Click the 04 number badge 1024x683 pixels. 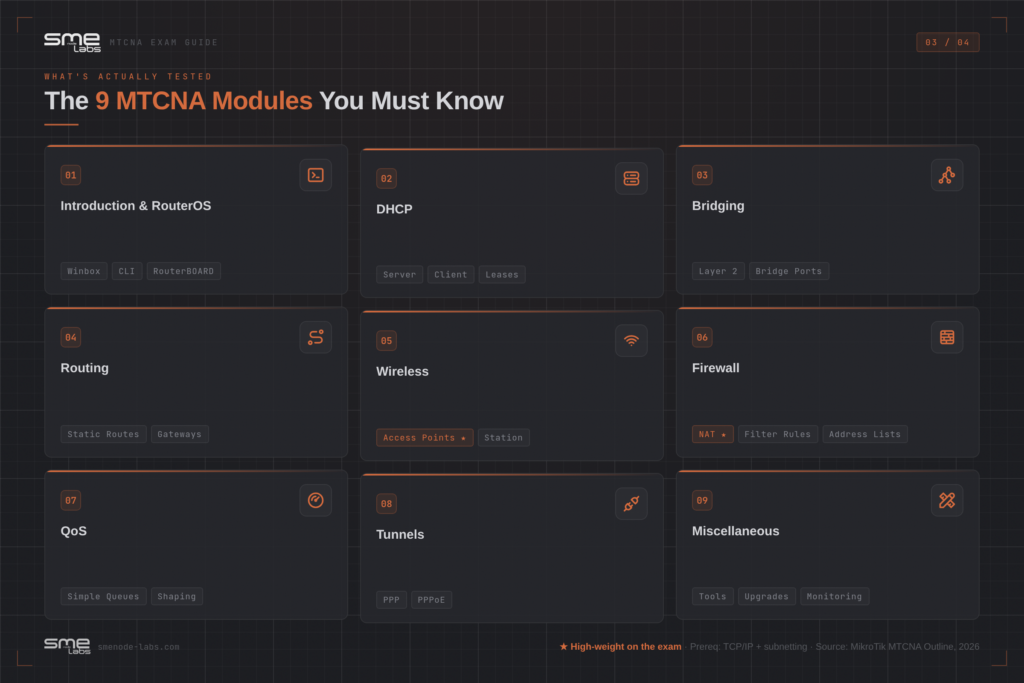pos(71,338)
